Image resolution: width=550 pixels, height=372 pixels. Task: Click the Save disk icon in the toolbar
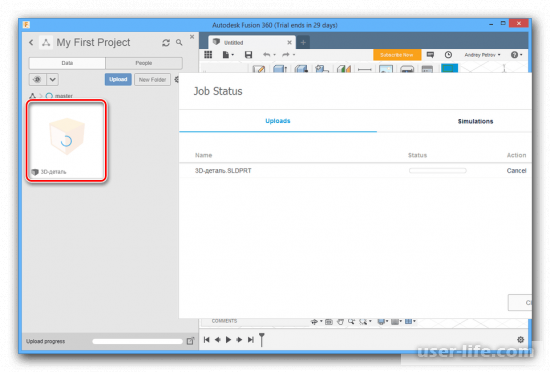pyautogui.click(x=248, y=55)
